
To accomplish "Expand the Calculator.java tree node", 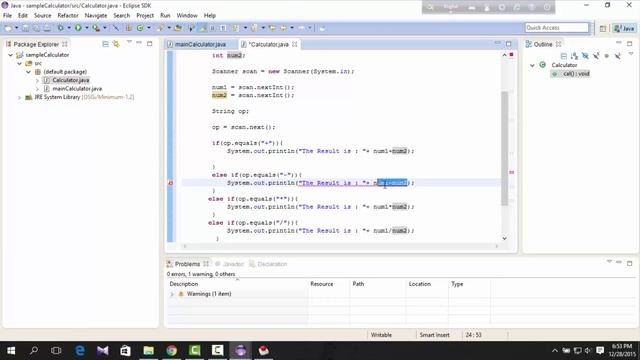I will (x=37, y=80).
